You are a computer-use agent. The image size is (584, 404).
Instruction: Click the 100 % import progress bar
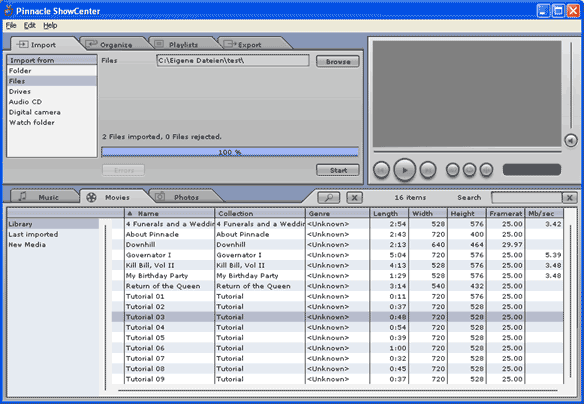click(230, 152)
